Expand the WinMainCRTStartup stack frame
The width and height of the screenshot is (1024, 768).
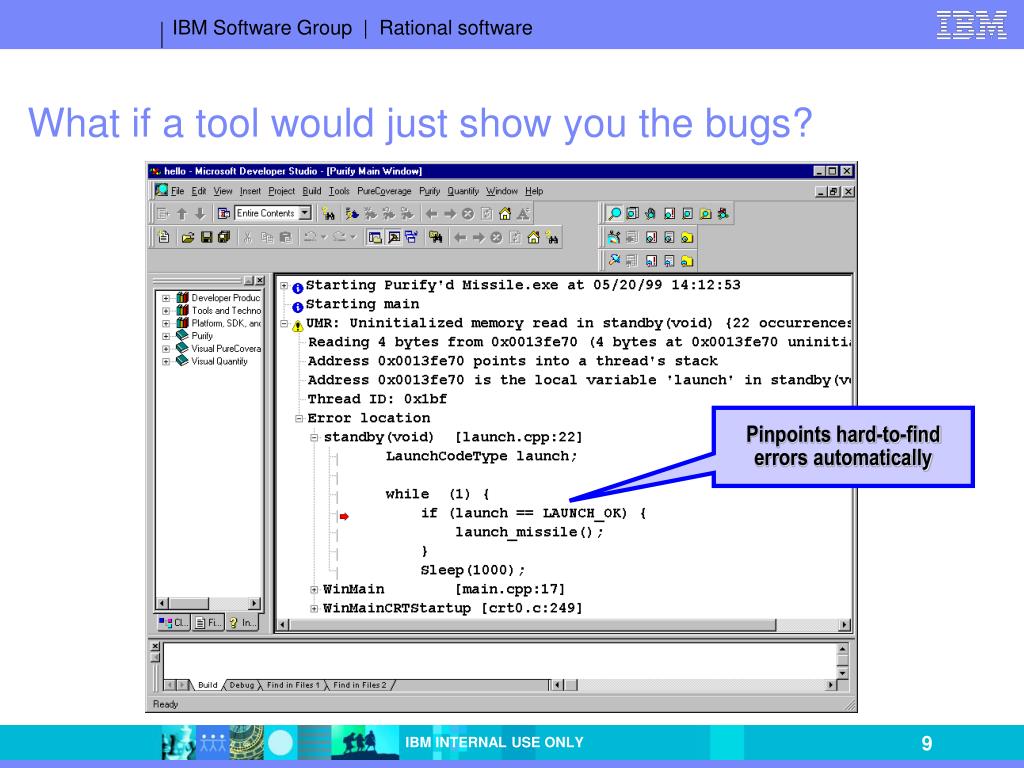tap(314, 609)
